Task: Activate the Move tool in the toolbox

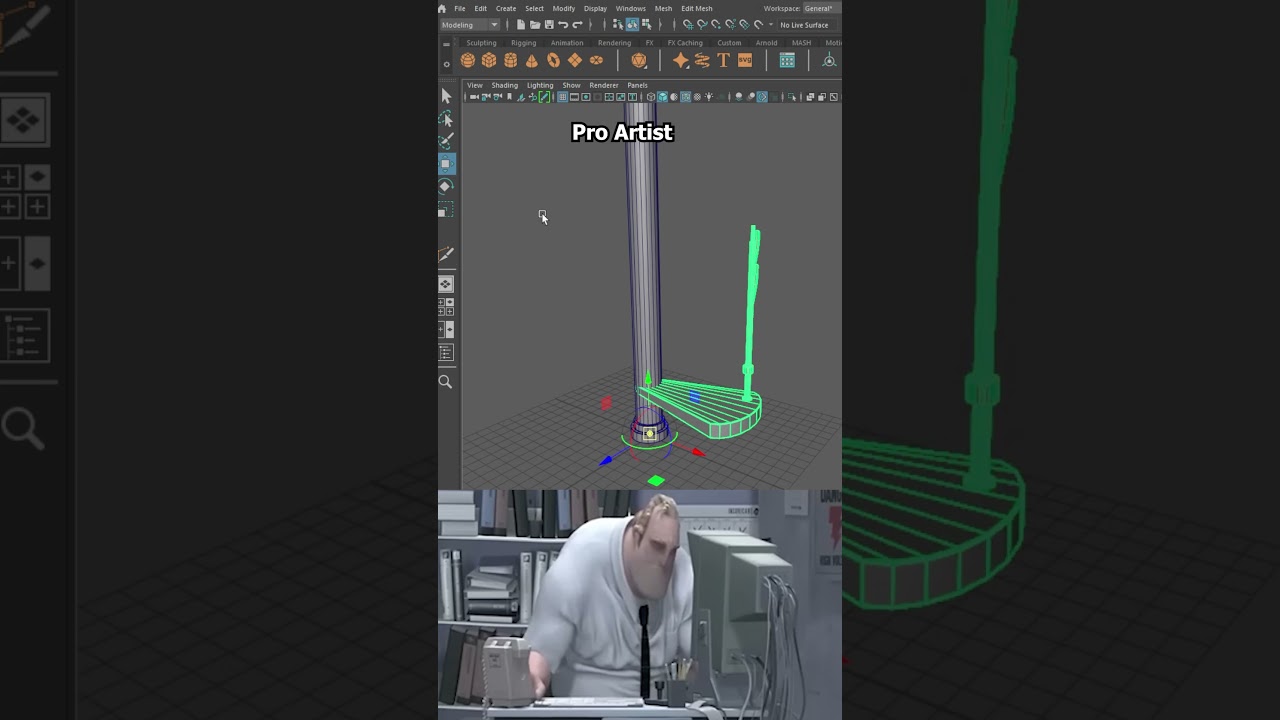Action: [x=446, y=163]
